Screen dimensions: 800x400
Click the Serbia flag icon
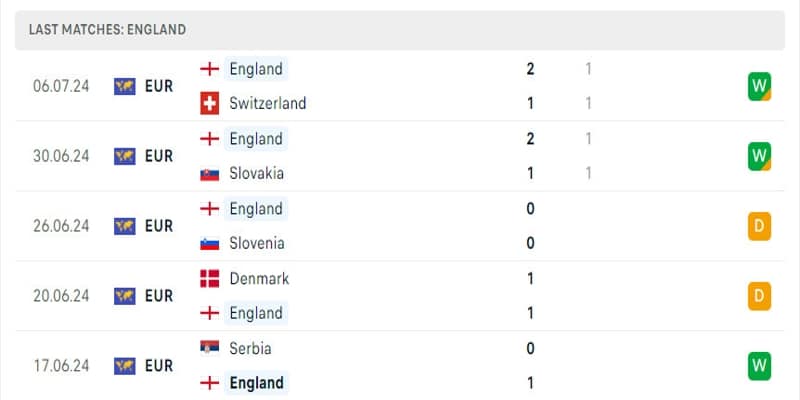pyautogui.click(x=210, y=348)
